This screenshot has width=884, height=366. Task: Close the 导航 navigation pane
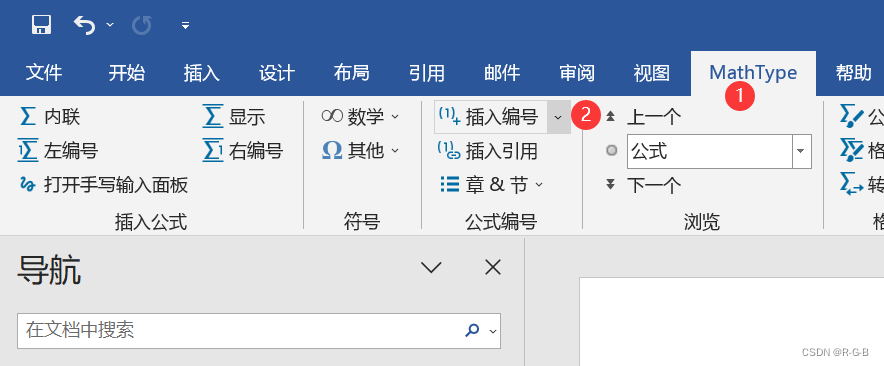pyautogui.click(x=493, y=267)
